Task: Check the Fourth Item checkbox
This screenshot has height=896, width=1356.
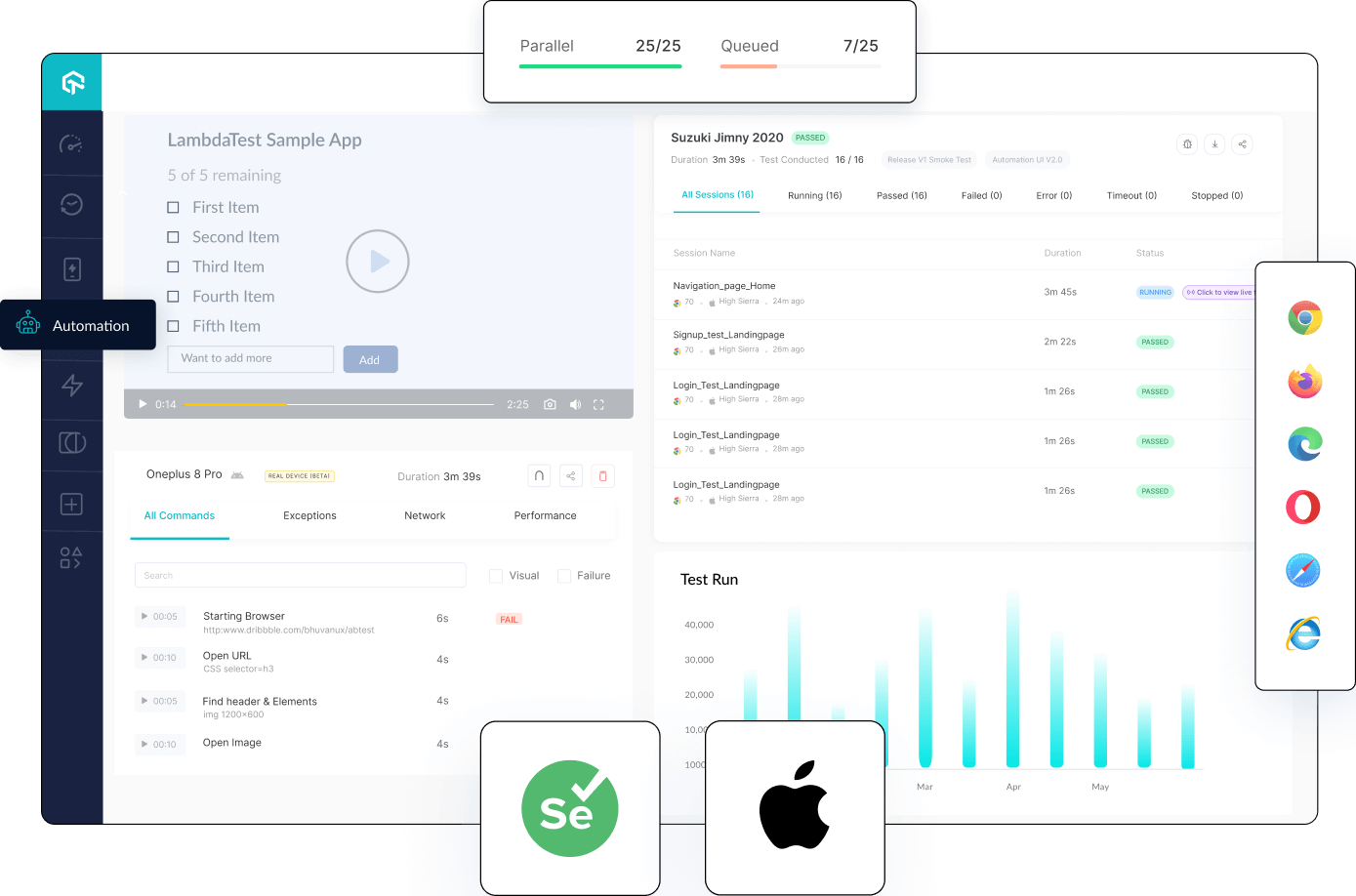Action: (174, 297)
